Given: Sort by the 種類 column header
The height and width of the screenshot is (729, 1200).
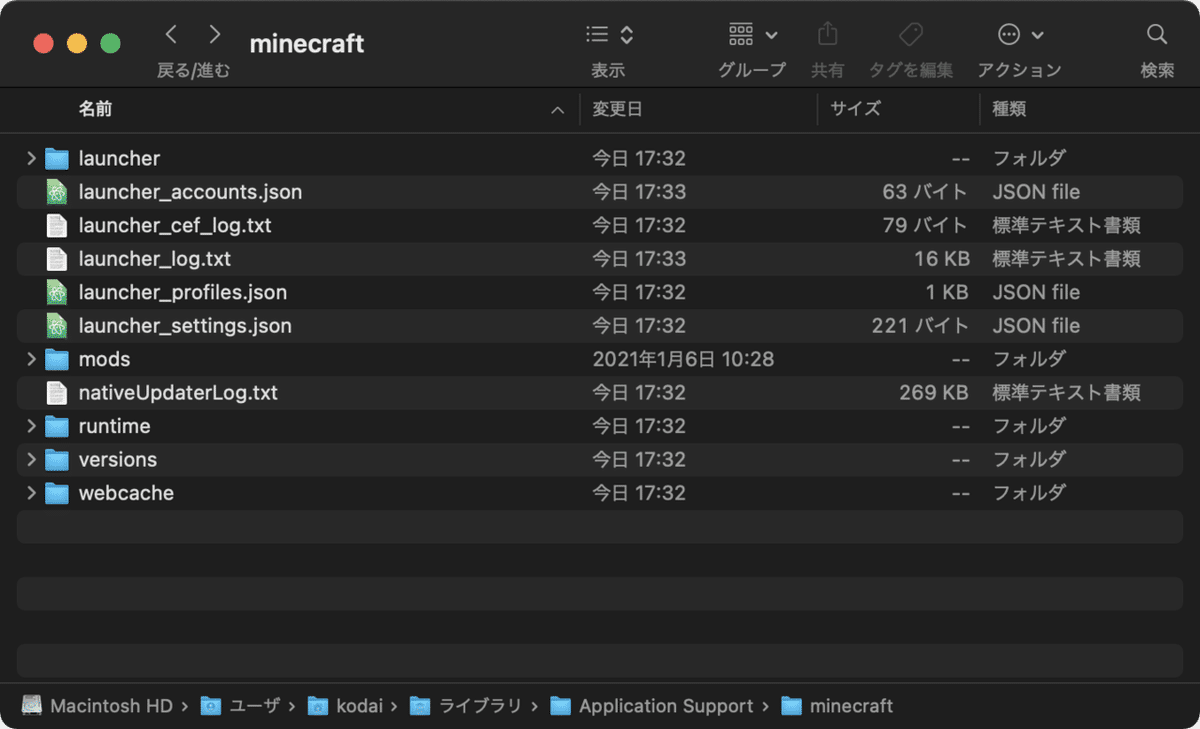Looking at the screenshot, I should point(1009,109).
